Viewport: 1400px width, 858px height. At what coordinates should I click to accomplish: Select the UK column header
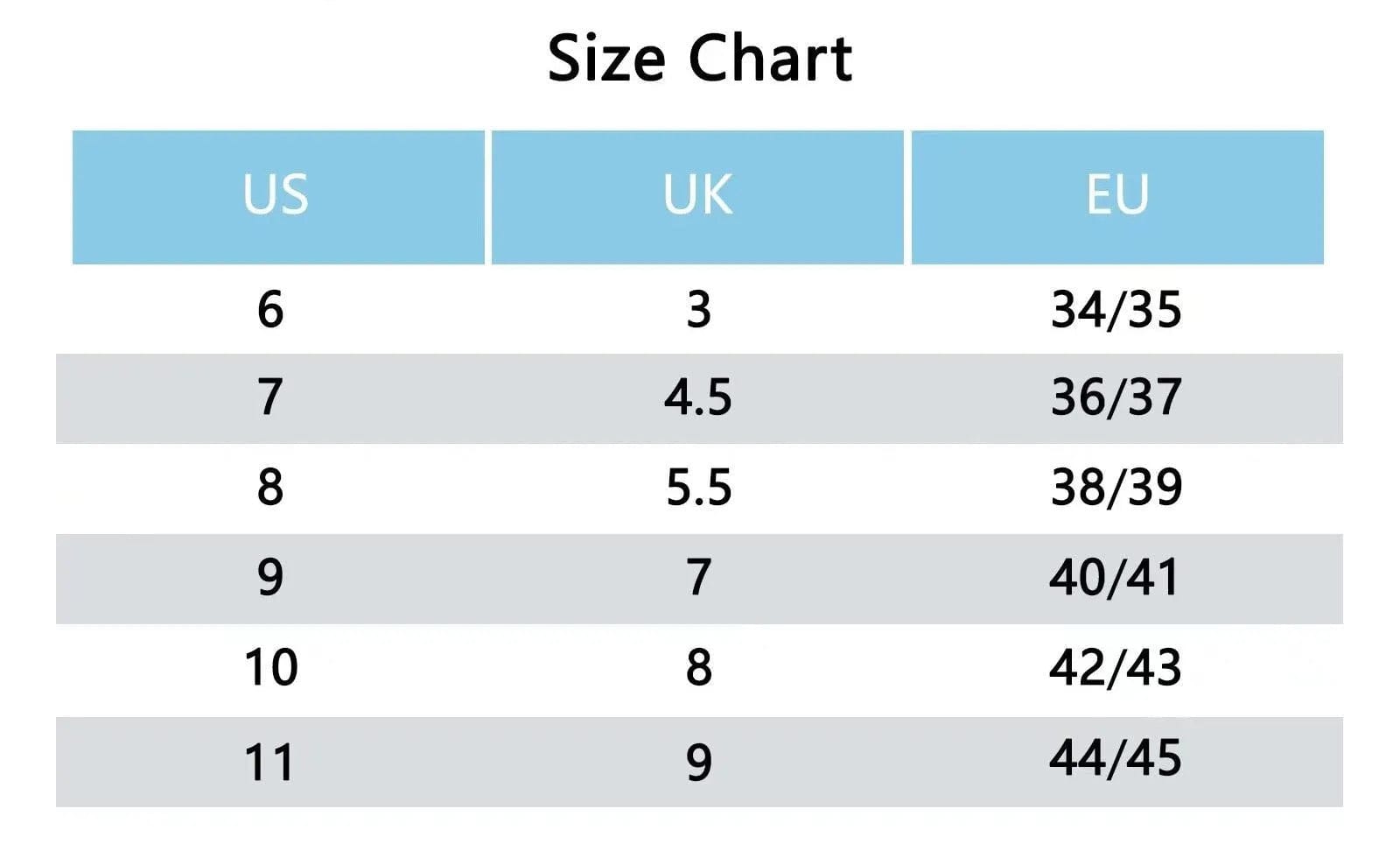pos(697,195)
